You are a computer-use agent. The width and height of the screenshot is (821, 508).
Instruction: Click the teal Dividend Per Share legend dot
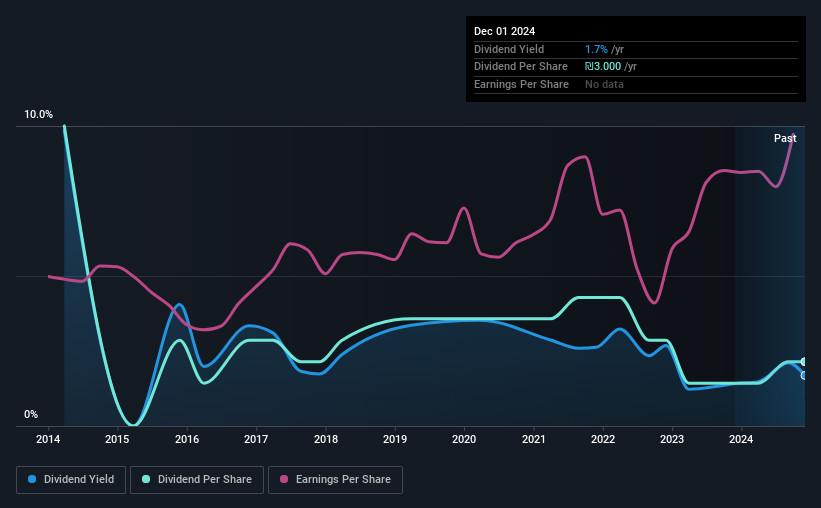pyautogui.click(x=146, y=479)
